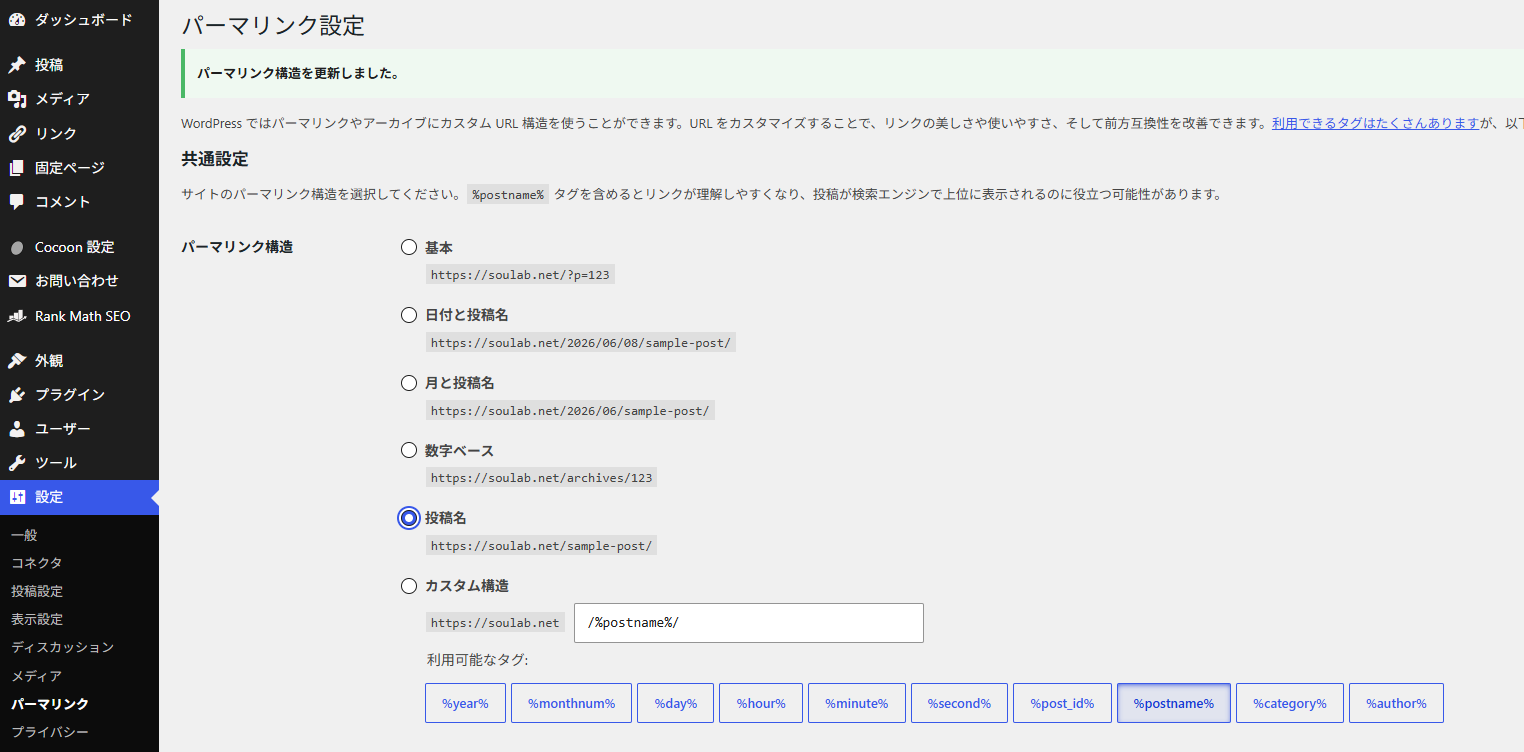The image size is (1524, 752).
Task: Open the 外観 menu
Action: click(x=79, y=360)
